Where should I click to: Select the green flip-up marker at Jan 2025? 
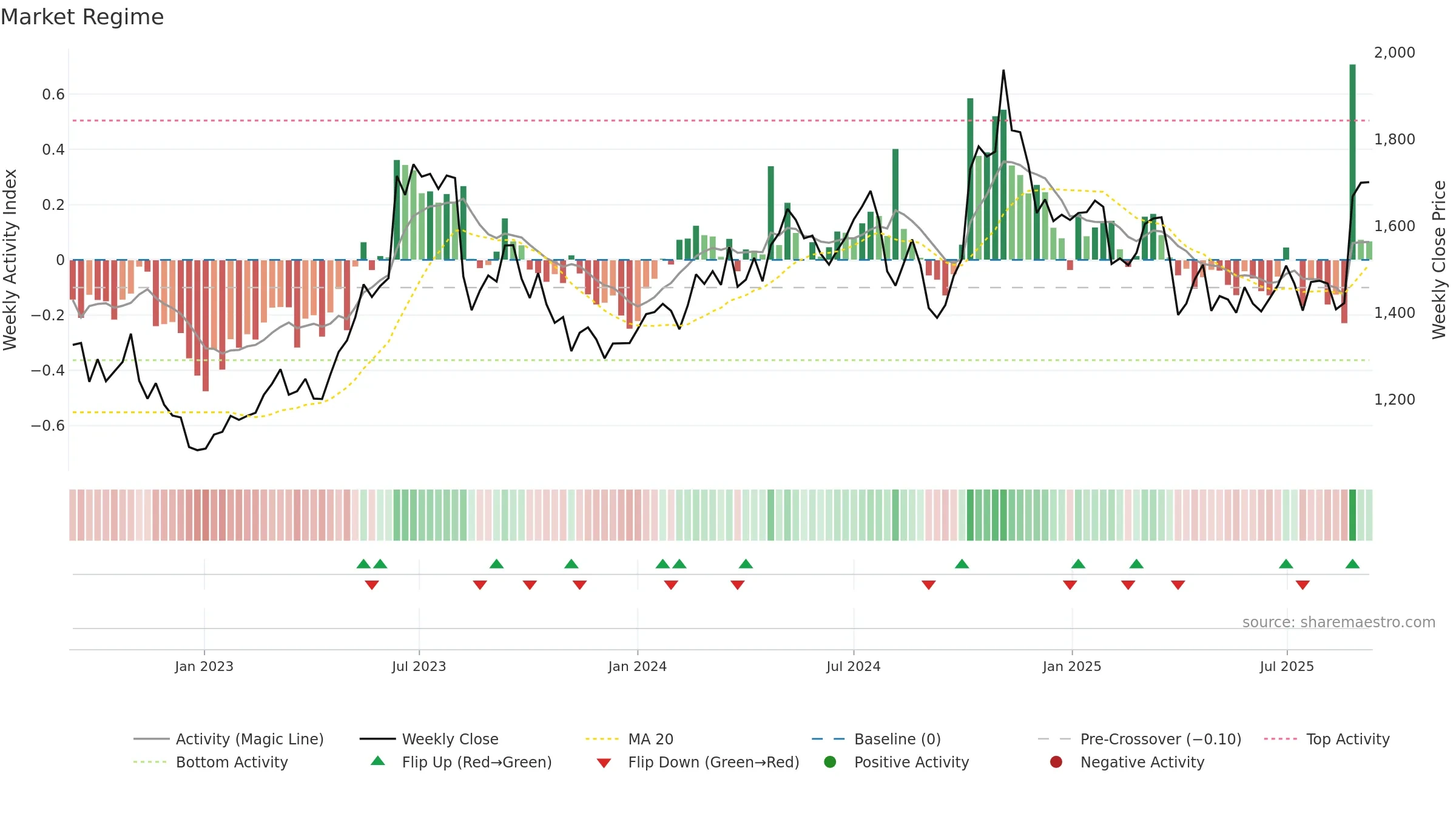coord(1078,564)
